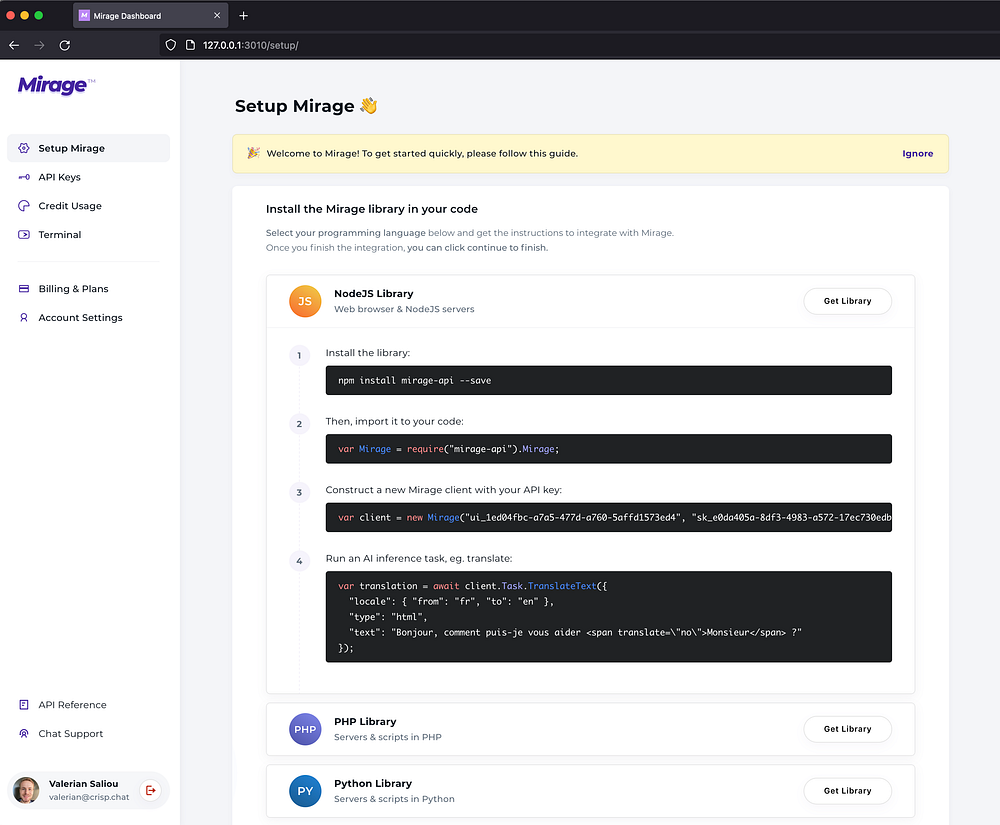The height and width of the screenshot is (825, 1000).
Task: Click the Mirage logo
Action: coord(56,85)
